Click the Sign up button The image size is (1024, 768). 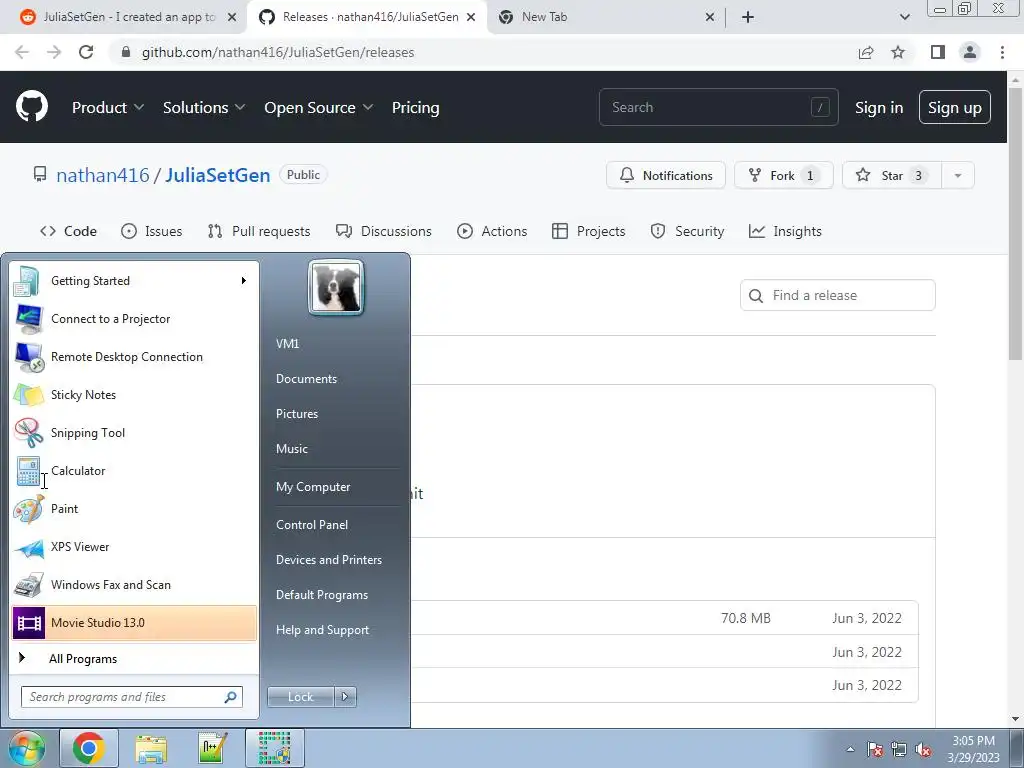click(x=955, y=108)
